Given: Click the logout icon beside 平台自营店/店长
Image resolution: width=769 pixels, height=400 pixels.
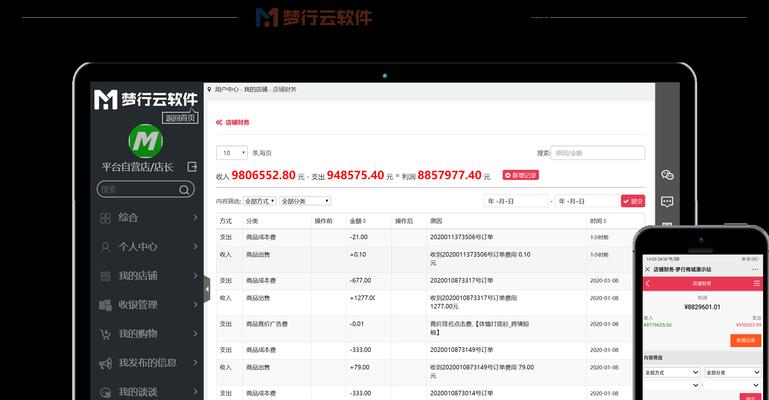Looking at the screenshot, I should [192, 167].
